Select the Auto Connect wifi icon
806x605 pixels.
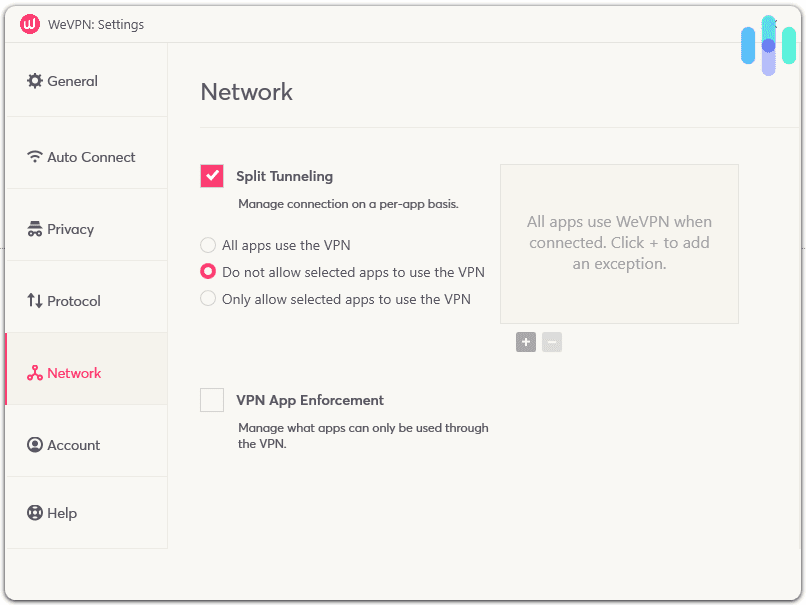coord(33,157)
